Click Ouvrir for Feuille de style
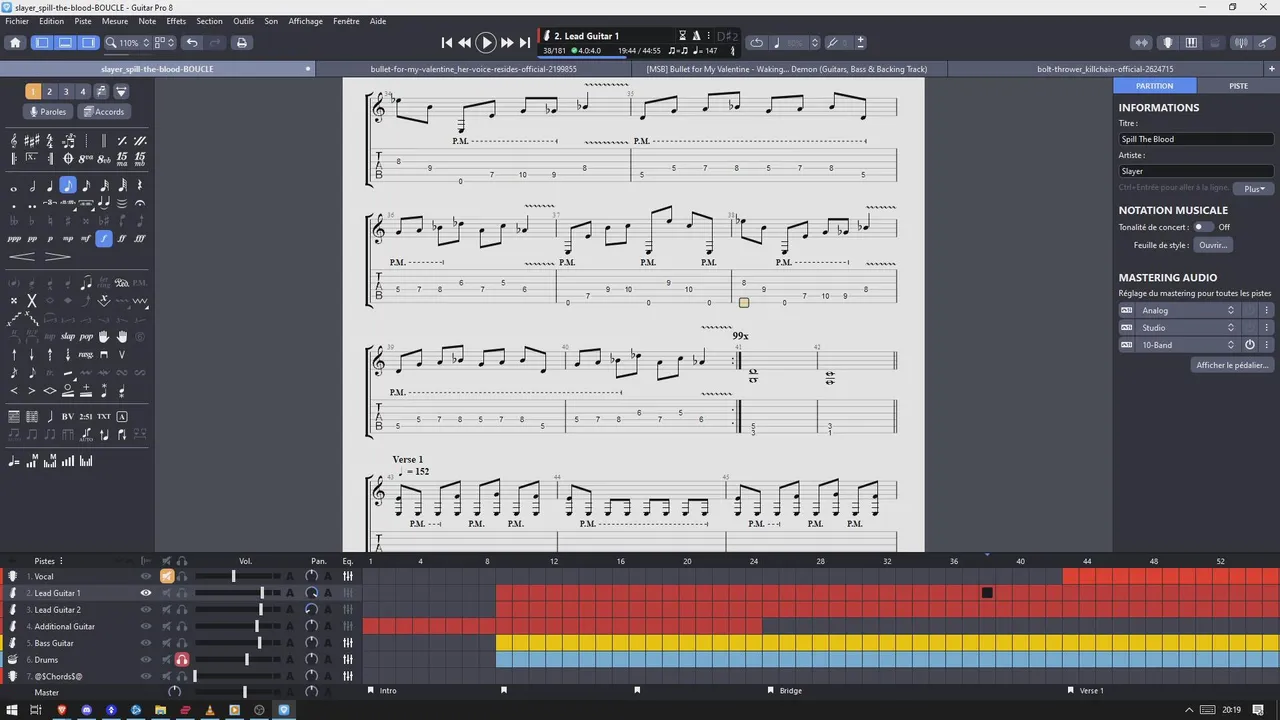Screen dimensions: 1280x720 1213,245
